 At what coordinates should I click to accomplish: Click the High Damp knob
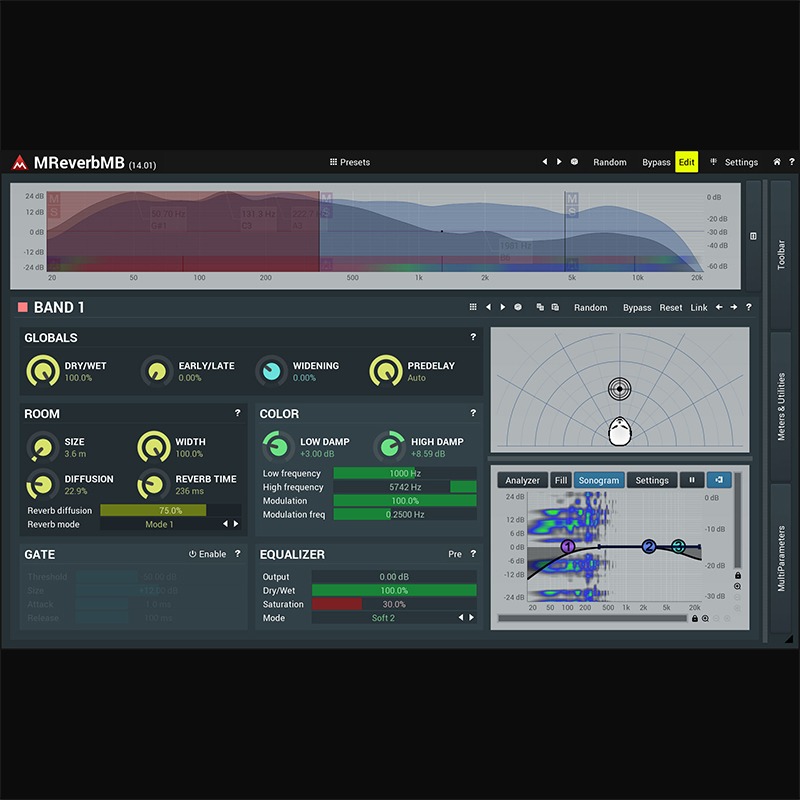[390, 446]
